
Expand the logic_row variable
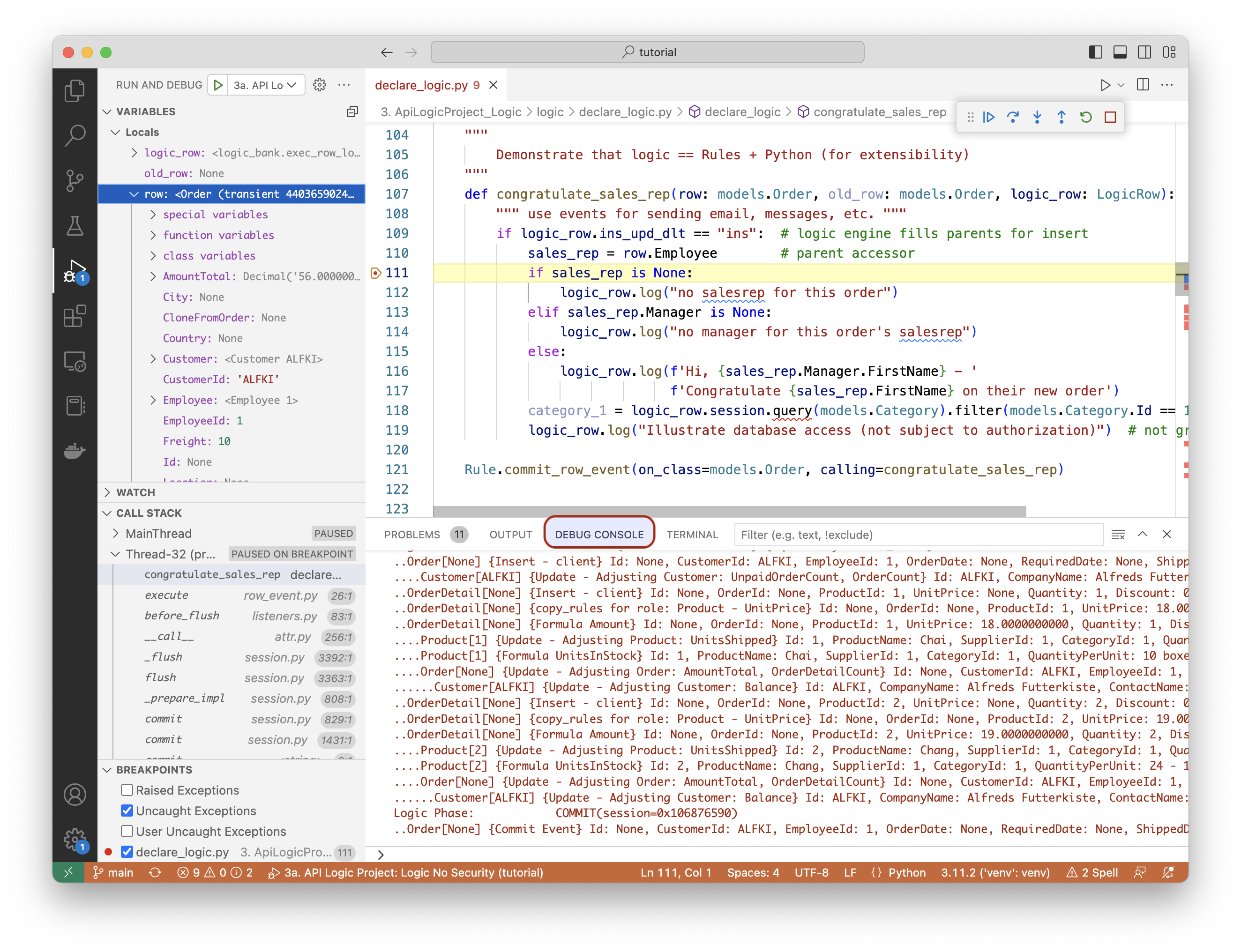pos(135,152)
